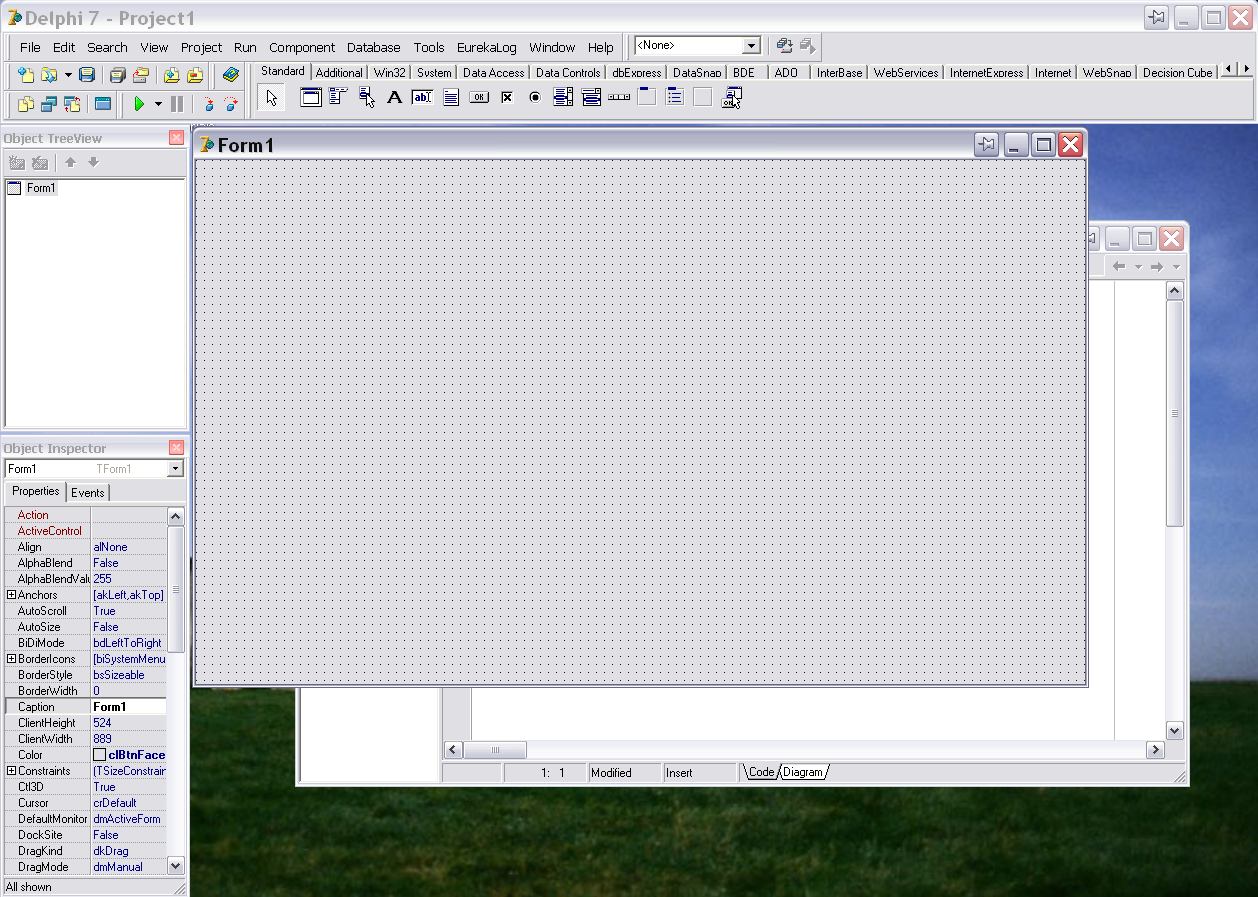
Task: Expand the Constraints property
Action: pos(12,771)
